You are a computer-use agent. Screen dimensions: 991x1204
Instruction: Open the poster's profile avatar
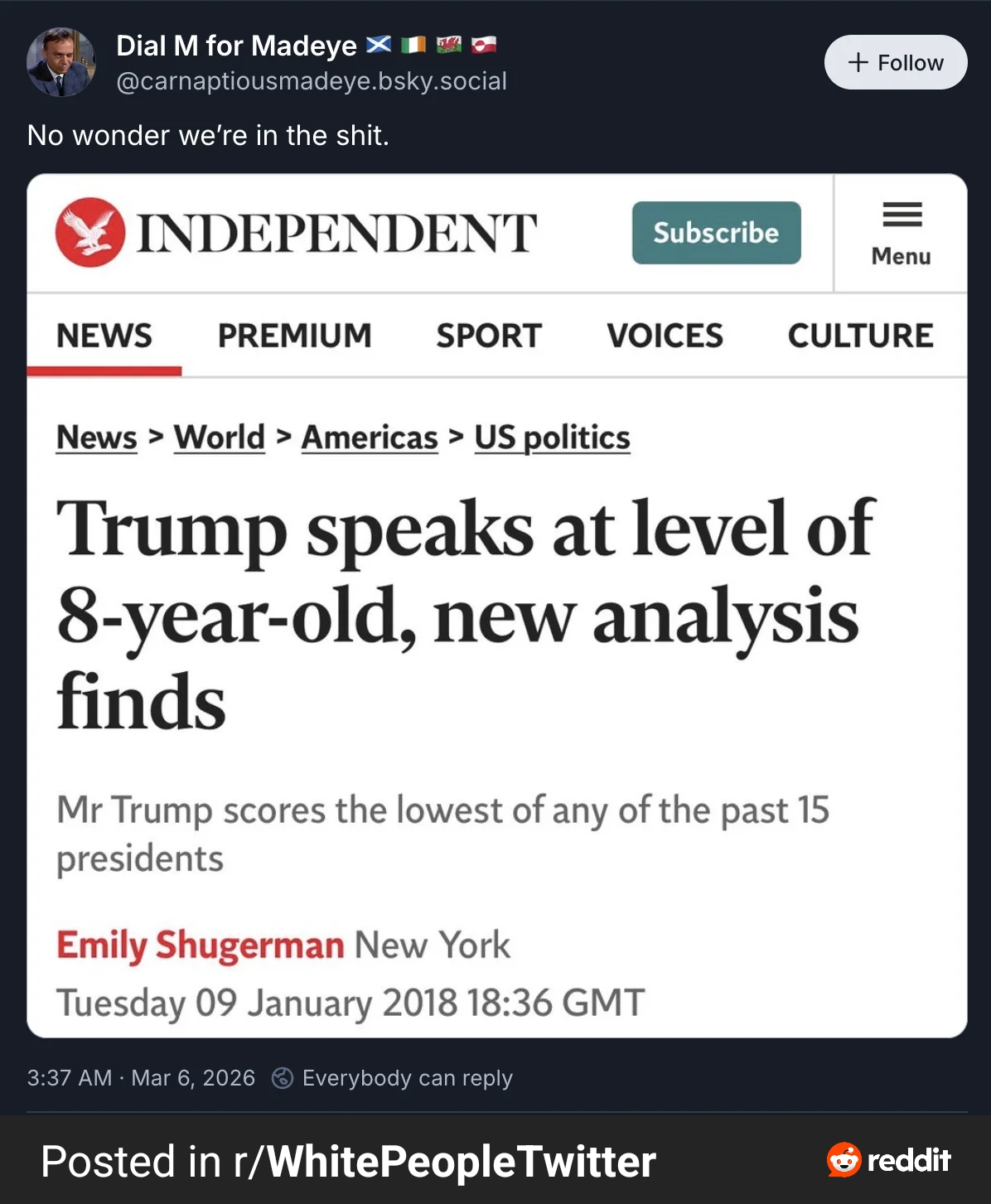coord(60,63)
